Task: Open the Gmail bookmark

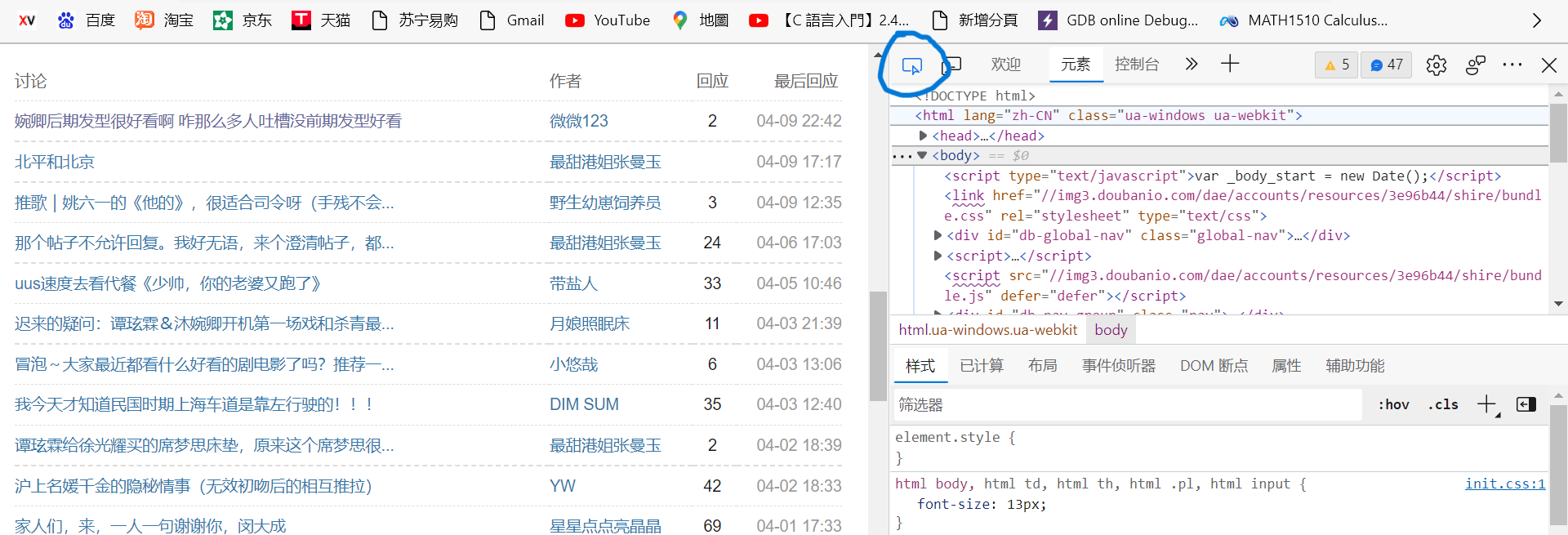Action: 511,20
